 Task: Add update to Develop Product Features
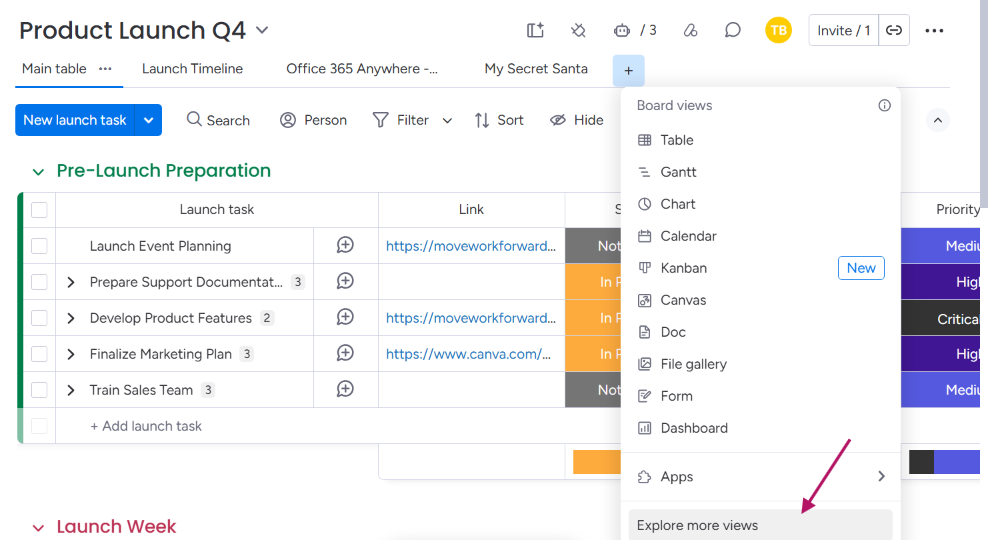click(345, 317)
